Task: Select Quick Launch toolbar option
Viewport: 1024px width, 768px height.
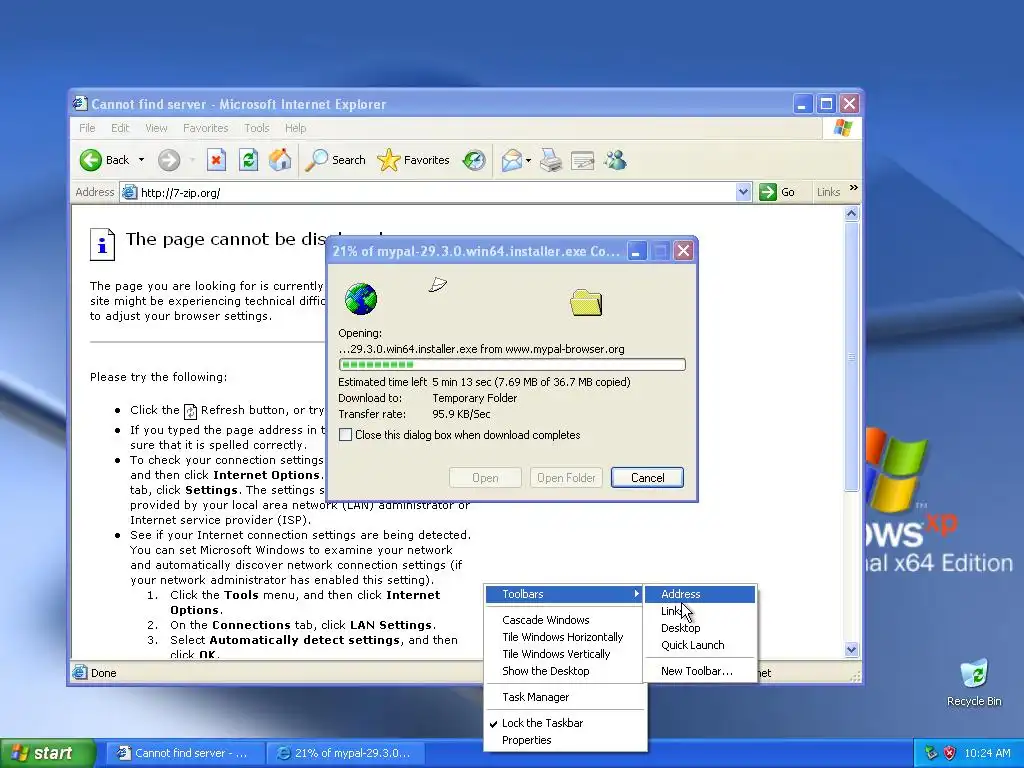Action: point(700,645)
